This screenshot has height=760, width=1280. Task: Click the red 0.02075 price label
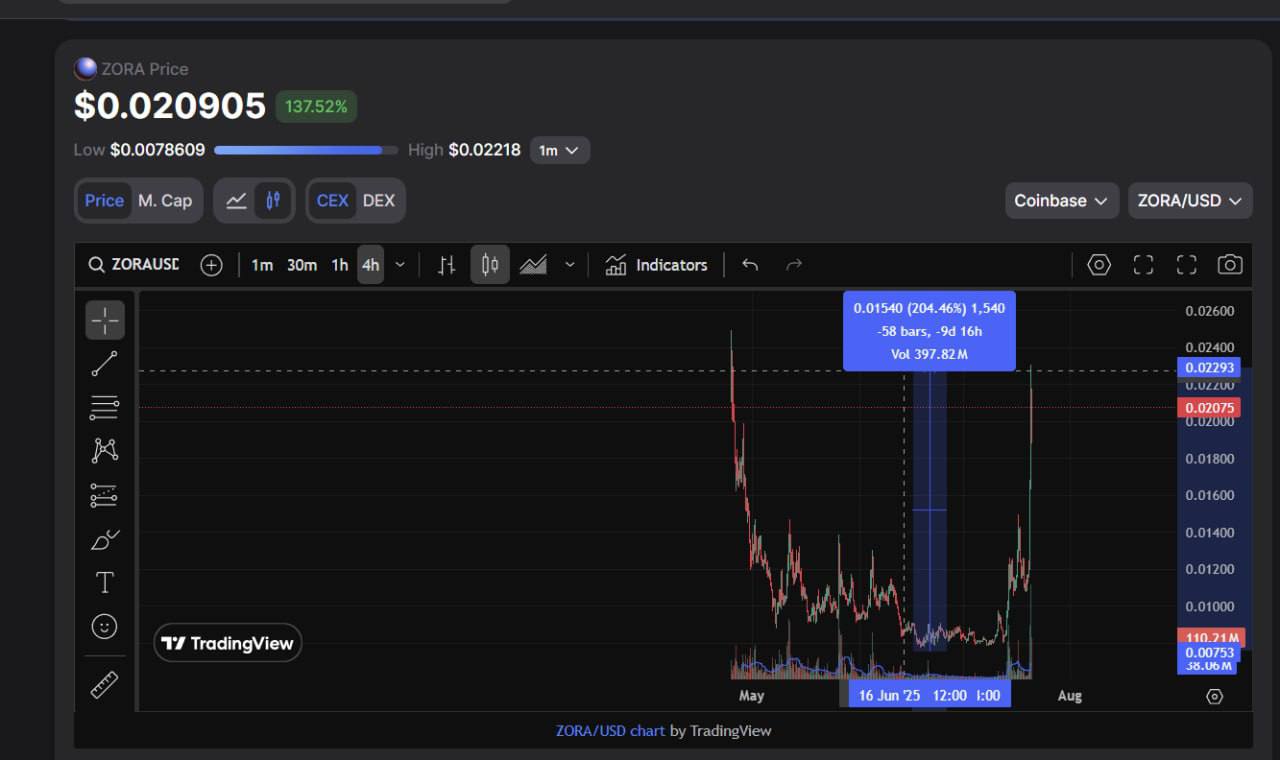coord(1209,408)
